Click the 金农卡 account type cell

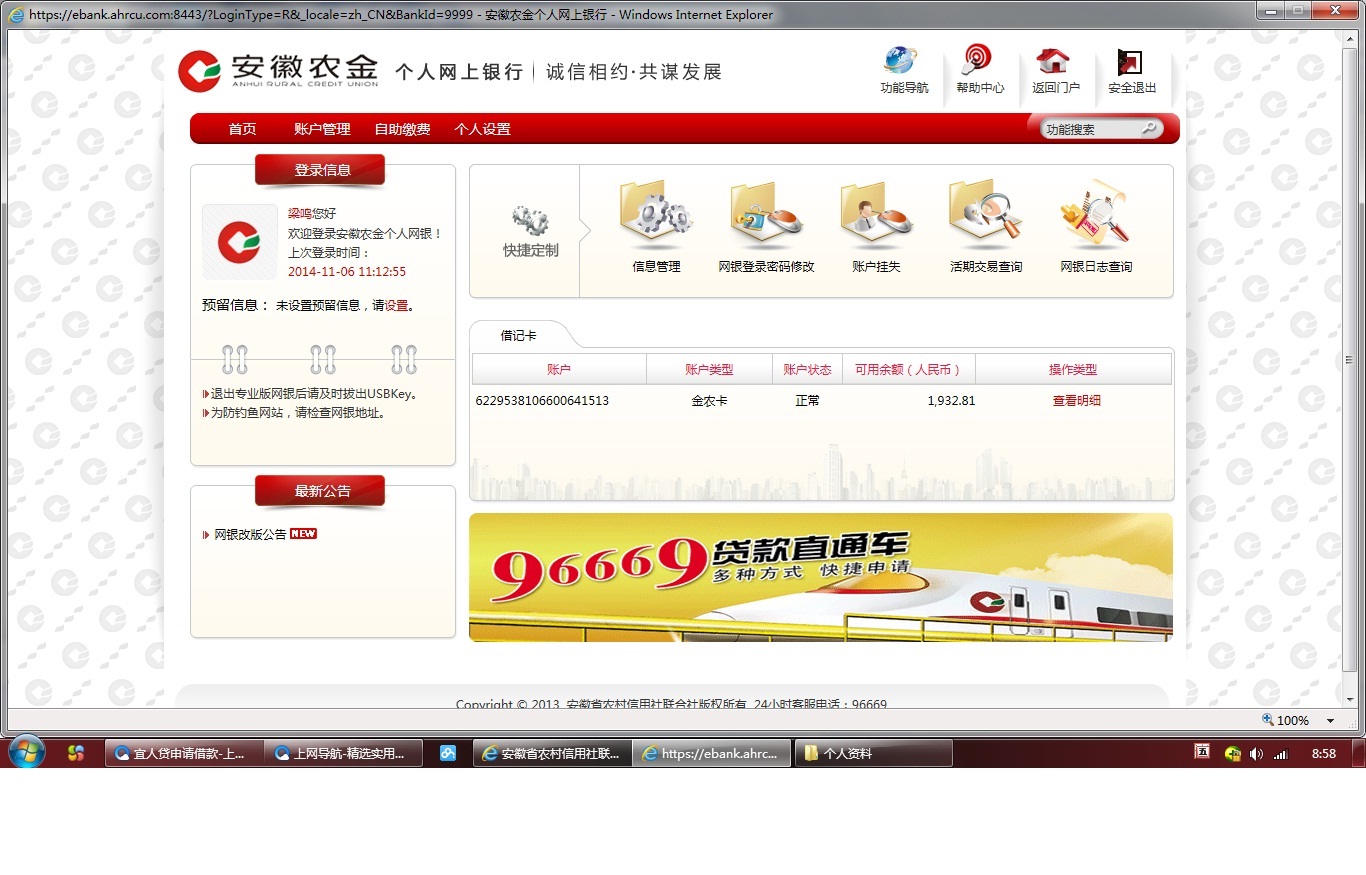click(709, 401)
